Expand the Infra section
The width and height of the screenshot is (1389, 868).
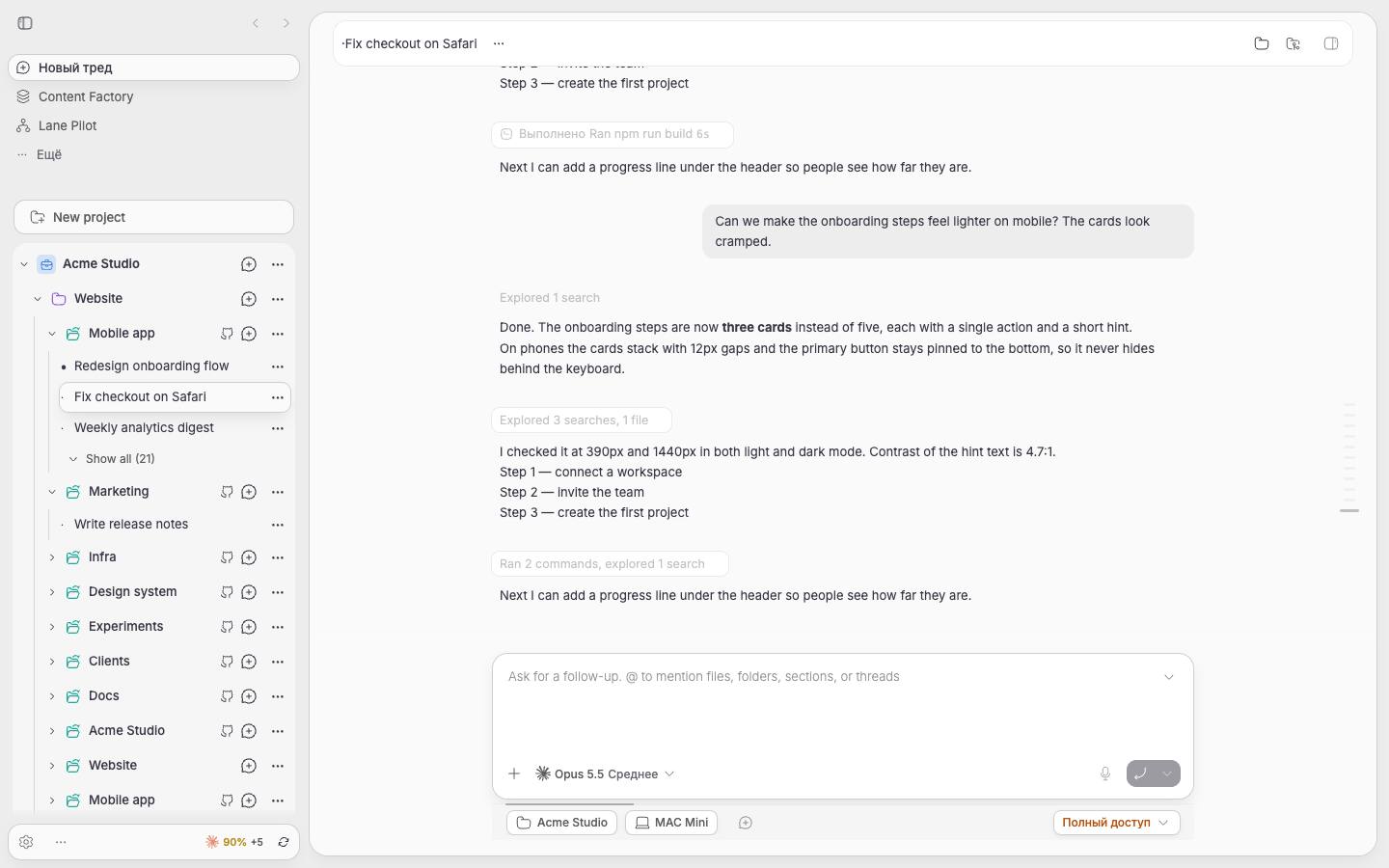(x=52, y=557)
